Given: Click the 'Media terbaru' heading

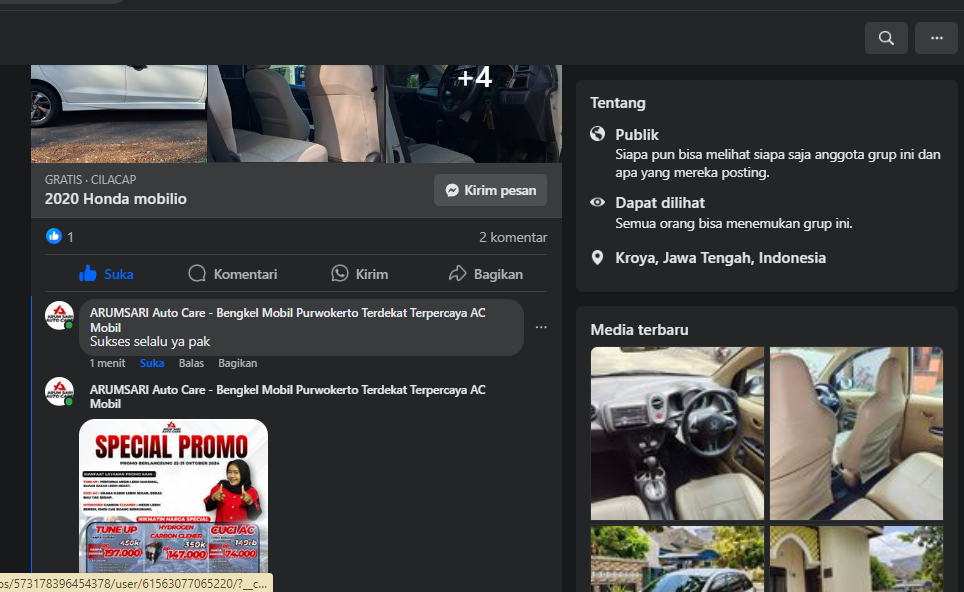Looking at the screenshot, I should (639, 330).
